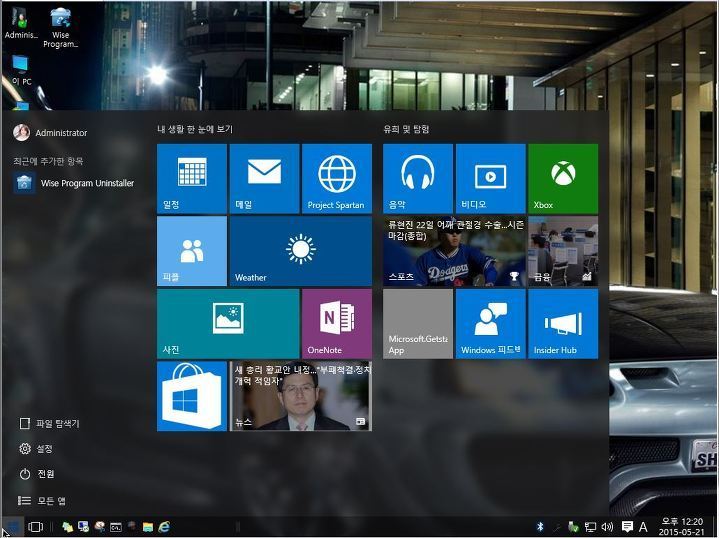
Task: Click the volume speaker tray icon
Action: pos(608,527)
